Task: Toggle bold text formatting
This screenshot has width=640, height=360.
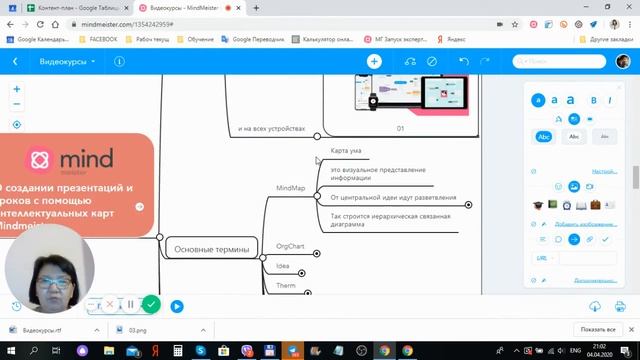Action: coord(594,100)
